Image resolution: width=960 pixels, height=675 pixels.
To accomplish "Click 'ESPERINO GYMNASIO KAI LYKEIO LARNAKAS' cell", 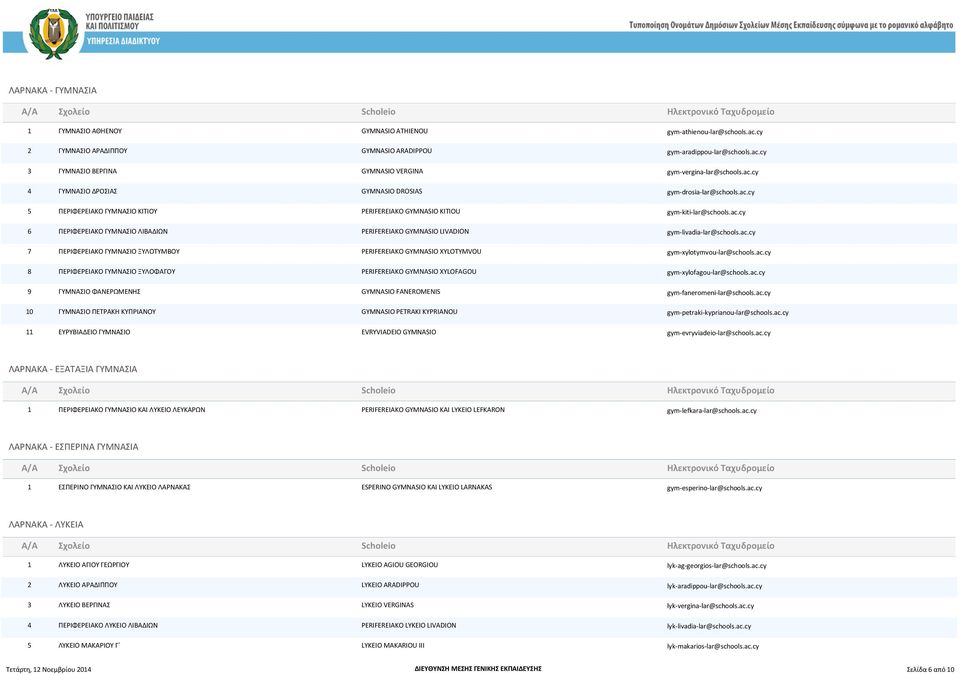I will 427,488.
